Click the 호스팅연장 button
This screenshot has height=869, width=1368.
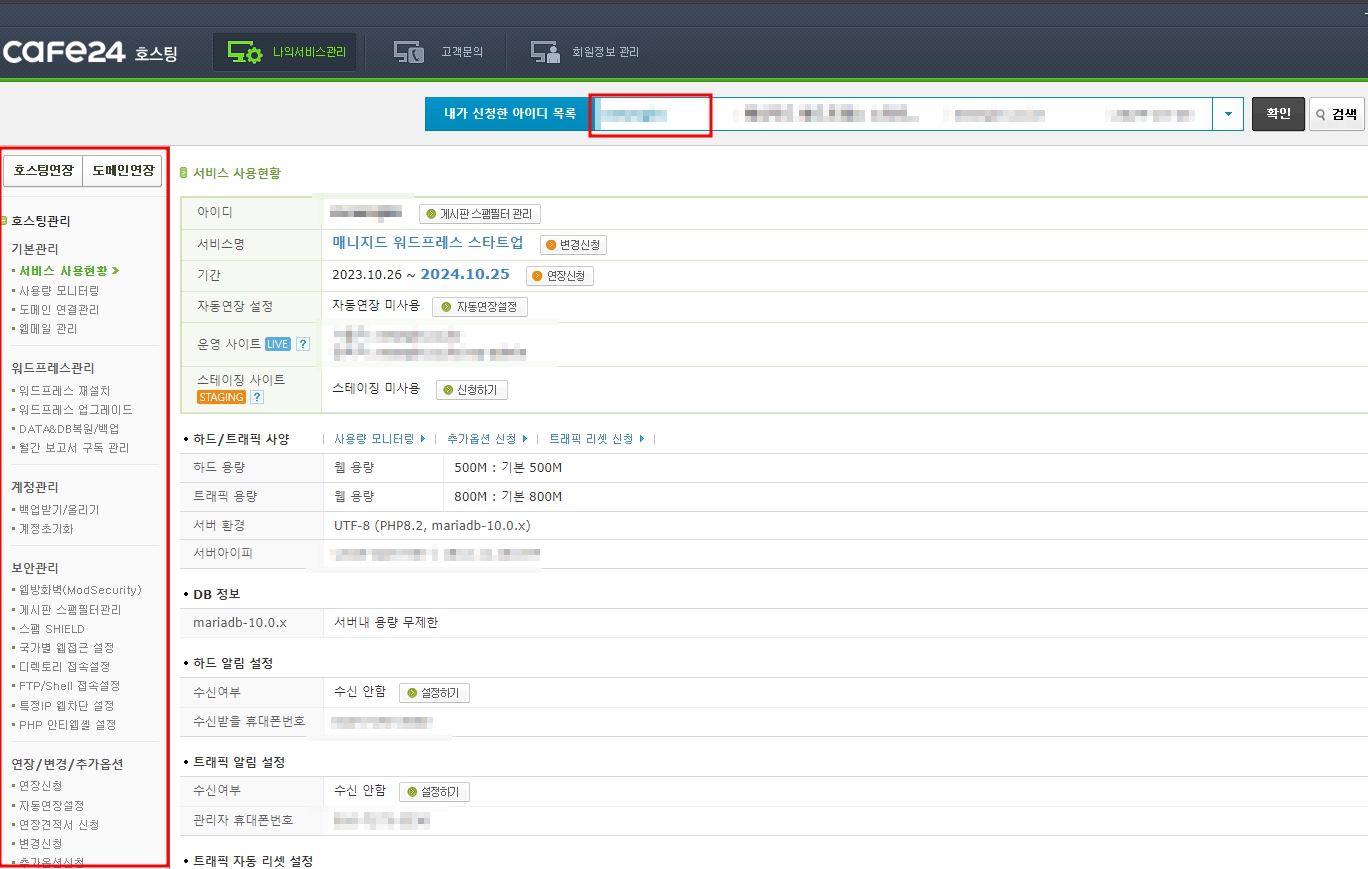pyautogui.click(x=43, y=171)
